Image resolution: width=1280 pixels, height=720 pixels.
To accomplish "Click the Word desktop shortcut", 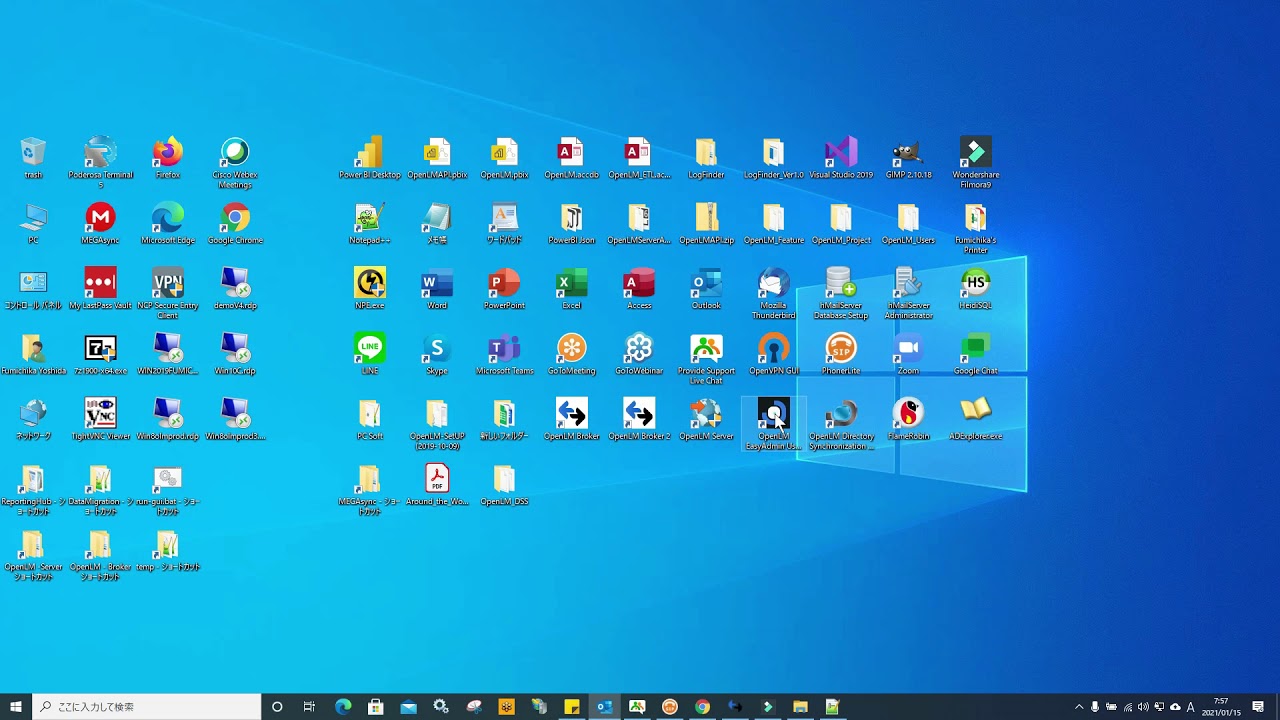I will [437, 289].
